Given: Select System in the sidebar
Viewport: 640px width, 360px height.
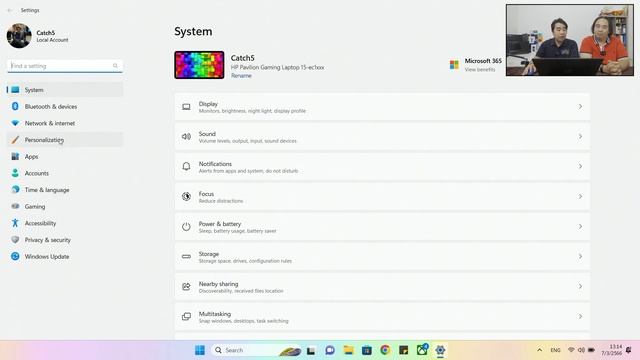Looking at the screenshot, I should click(x=65, y=90).
